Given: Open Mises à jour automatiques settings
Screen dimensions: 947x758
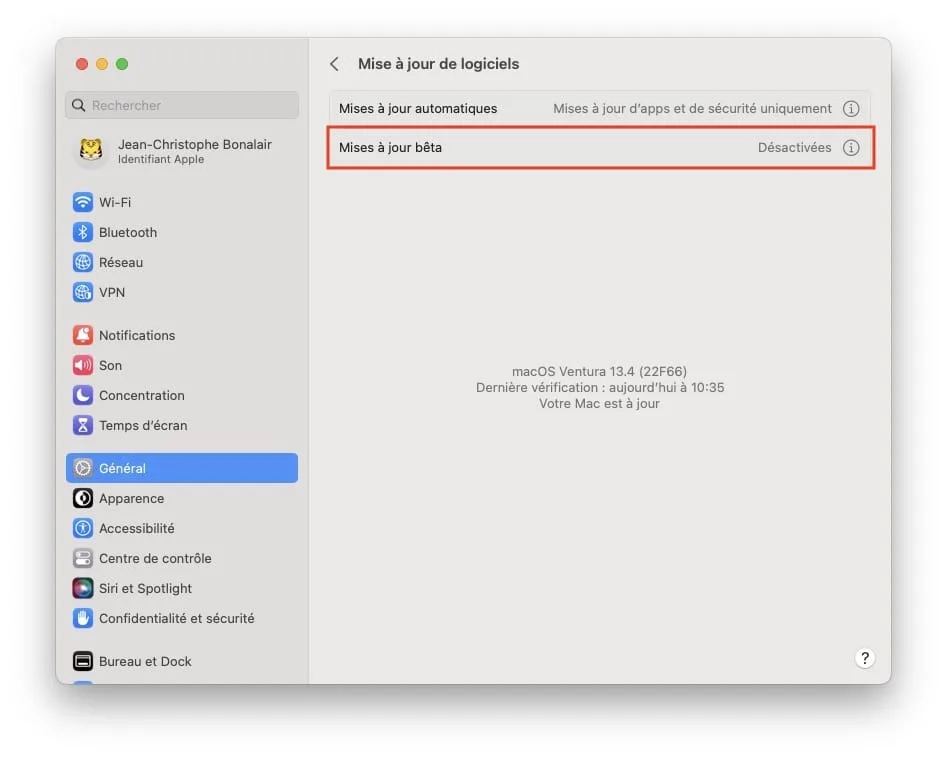Looking at the screenshot, I should (599, 108).
